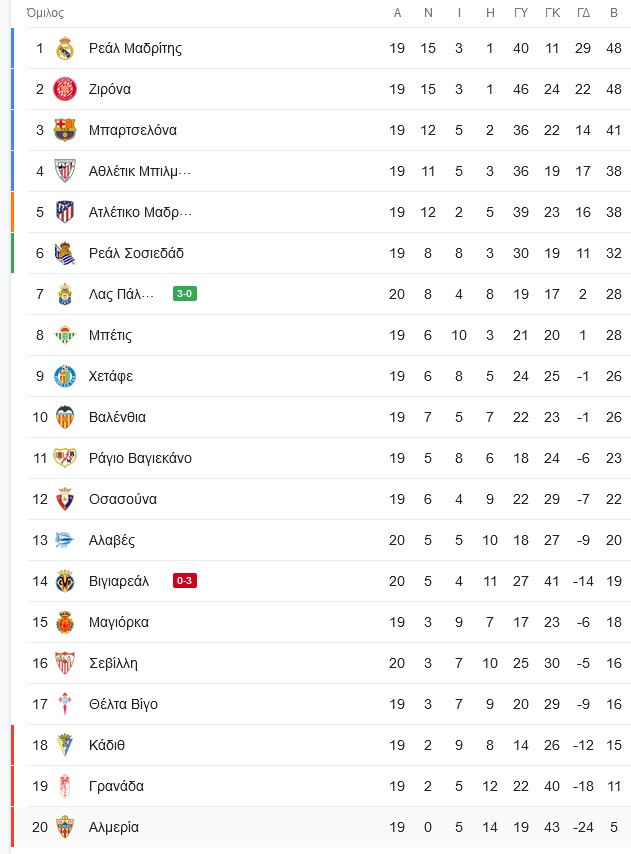Click the Valencia bat logo
631x854 pixels.
65,417
